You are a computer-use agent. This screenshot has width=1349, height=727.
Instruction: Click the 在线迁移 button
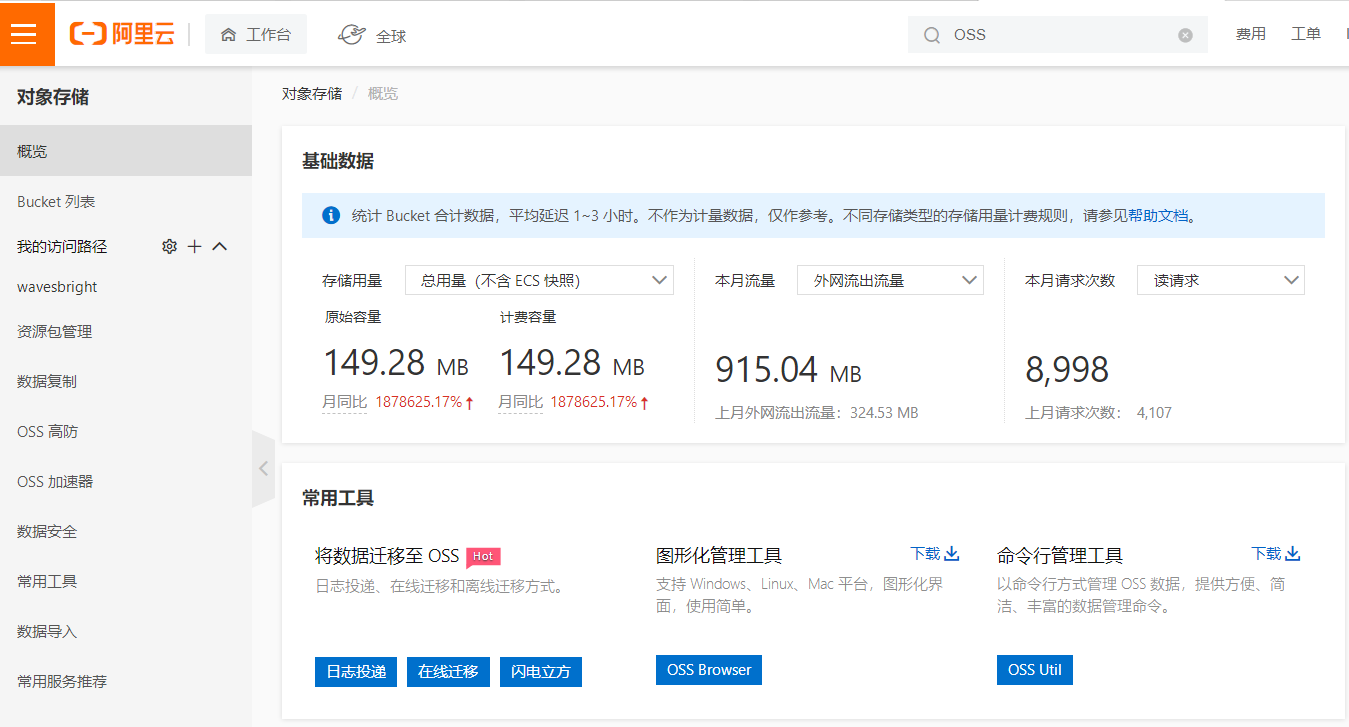click(x=449, y=671)
